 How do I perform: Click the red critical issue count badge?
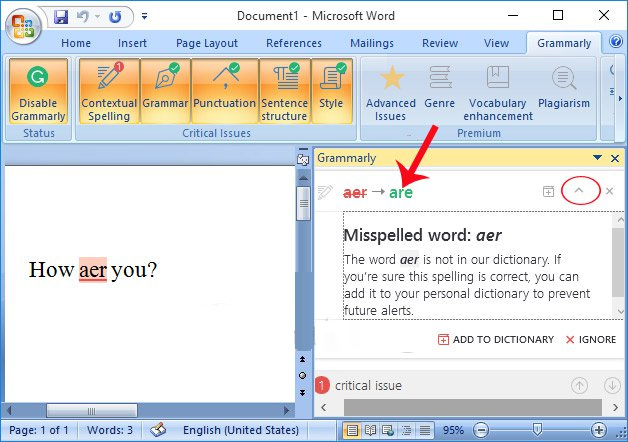[x=322, y=386]
